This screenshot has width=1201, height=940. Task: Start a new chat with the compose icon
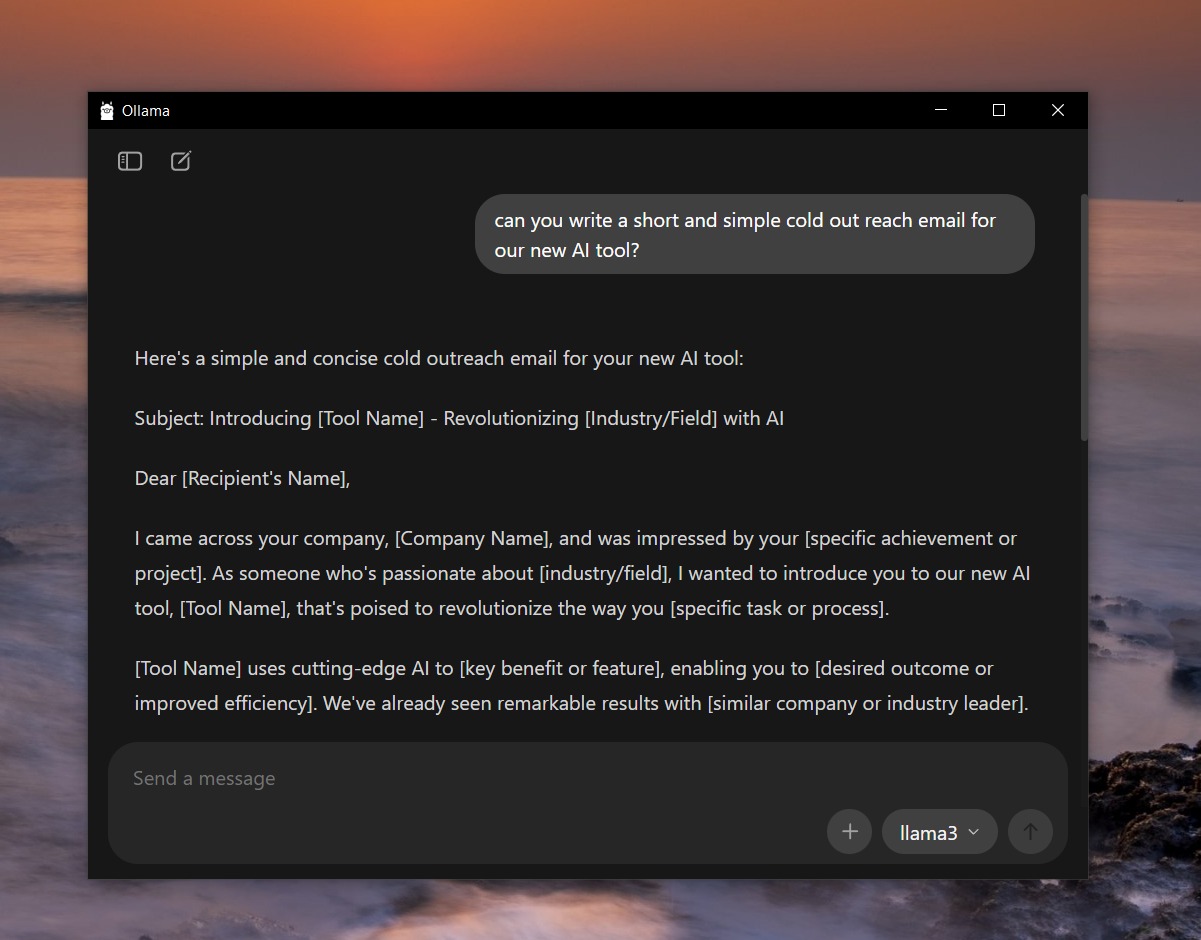pyautogui.click(x=181, y=161)
